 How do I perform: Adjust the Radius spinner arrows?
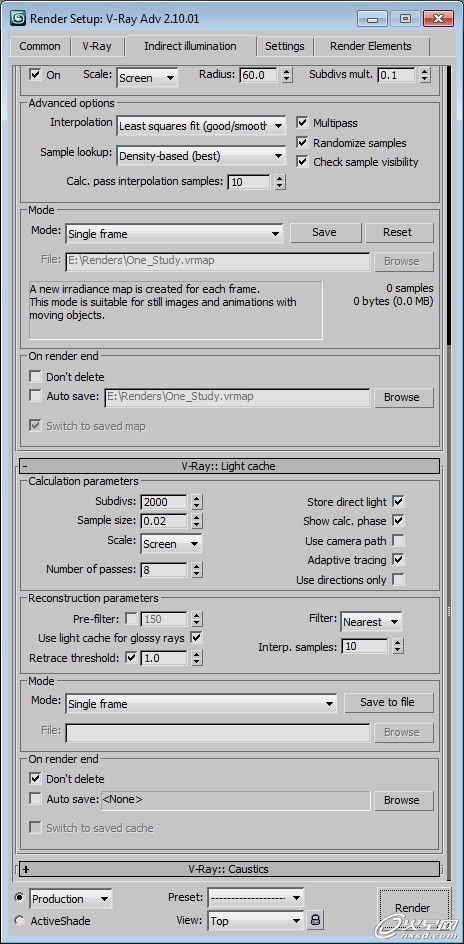click(287, 75)
